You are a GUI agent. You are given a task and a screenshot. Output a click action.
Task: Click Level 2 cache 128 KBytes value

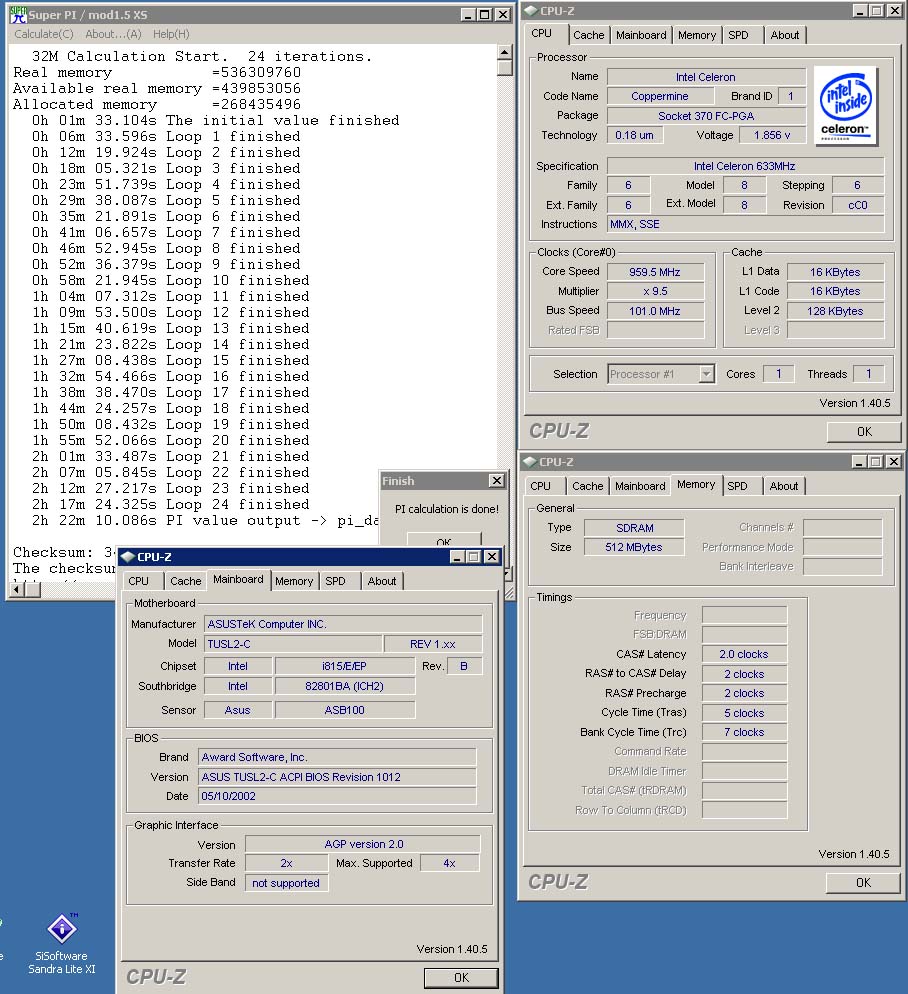(835, 311)
